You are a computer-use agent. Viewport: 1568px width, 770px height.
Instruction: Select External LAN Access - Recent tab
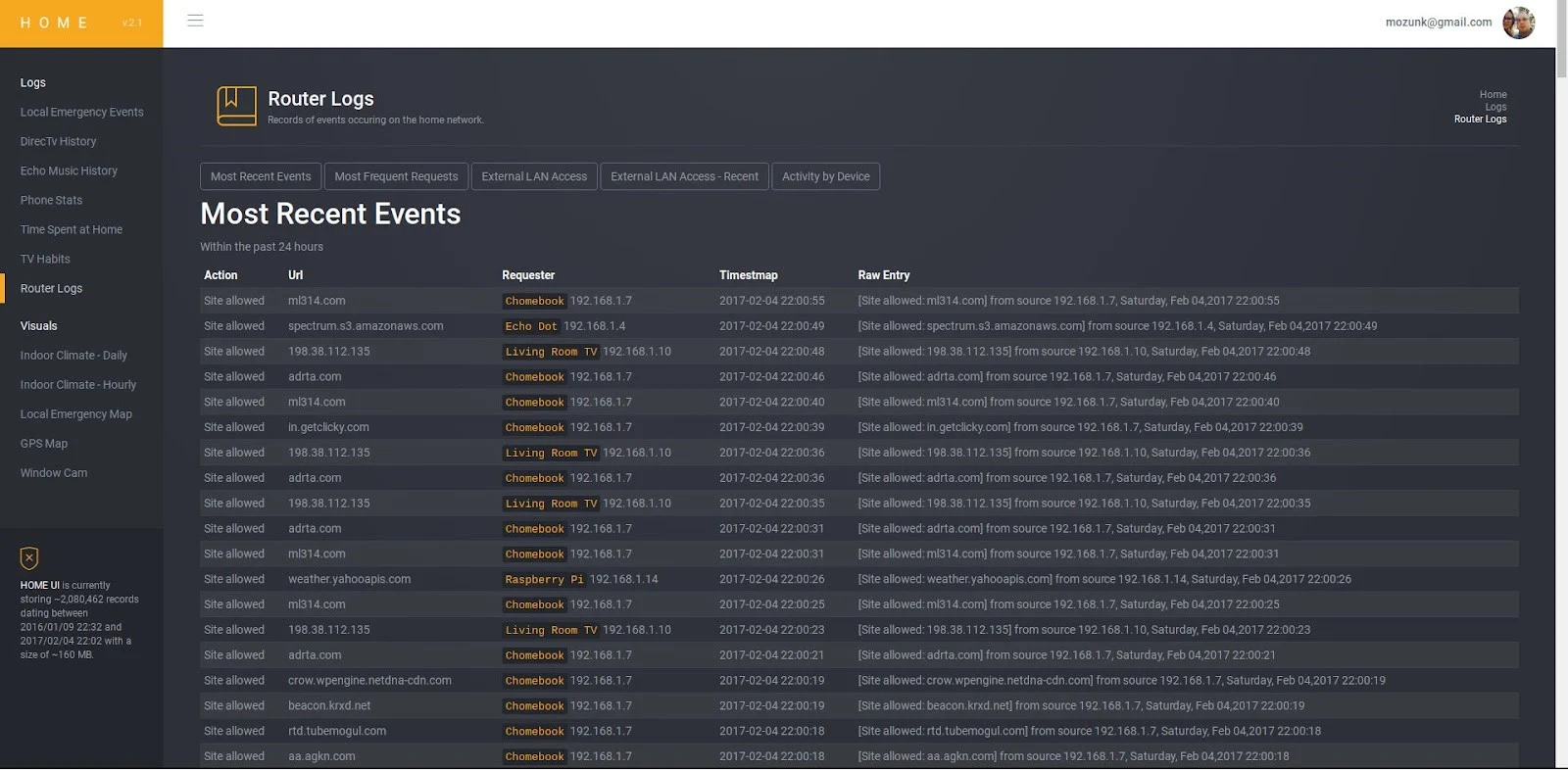coord(684,176)
